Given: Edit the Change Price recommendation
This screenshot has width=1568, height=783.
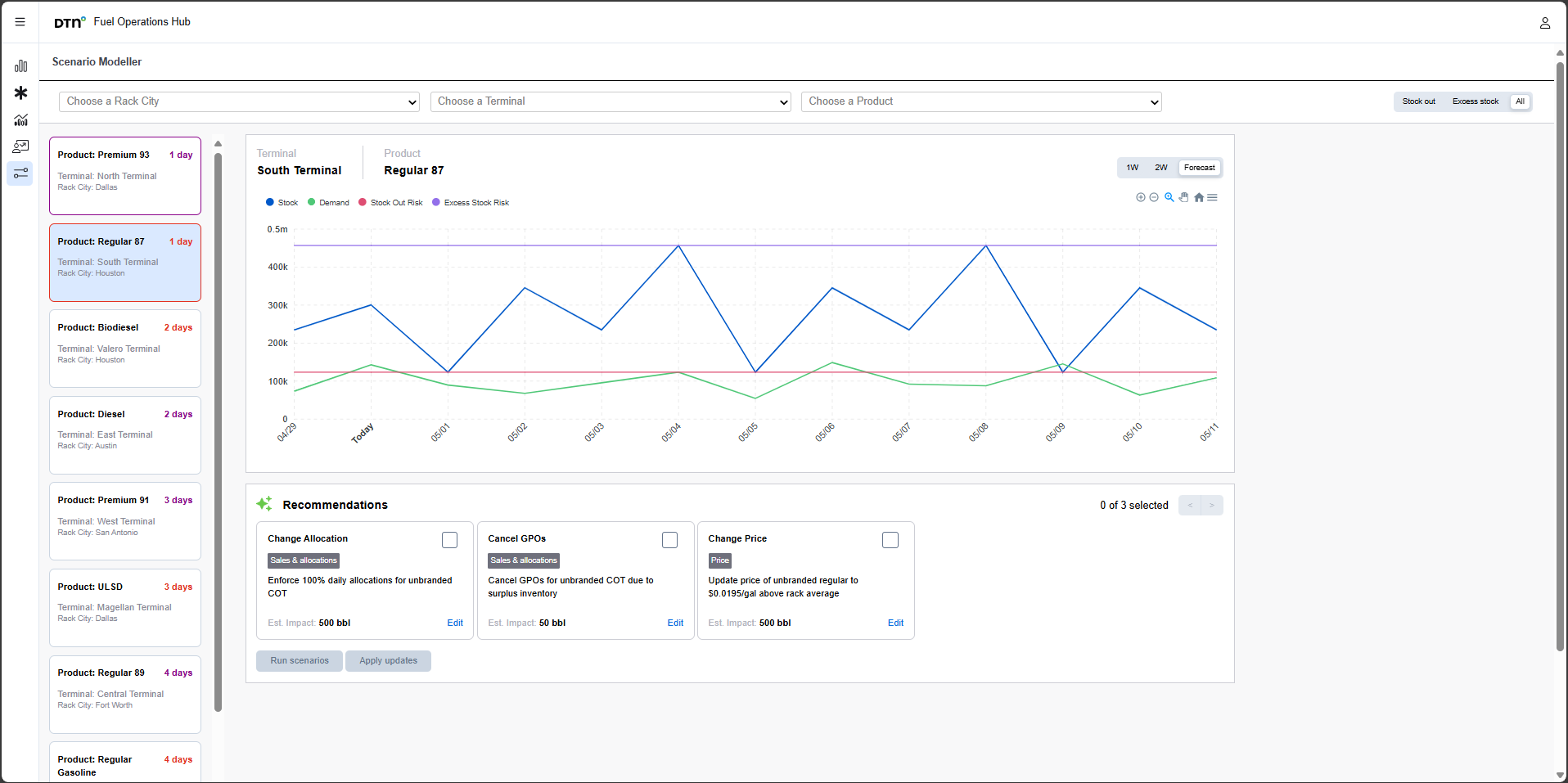Looking at the screenshot, I should (895, 623).
